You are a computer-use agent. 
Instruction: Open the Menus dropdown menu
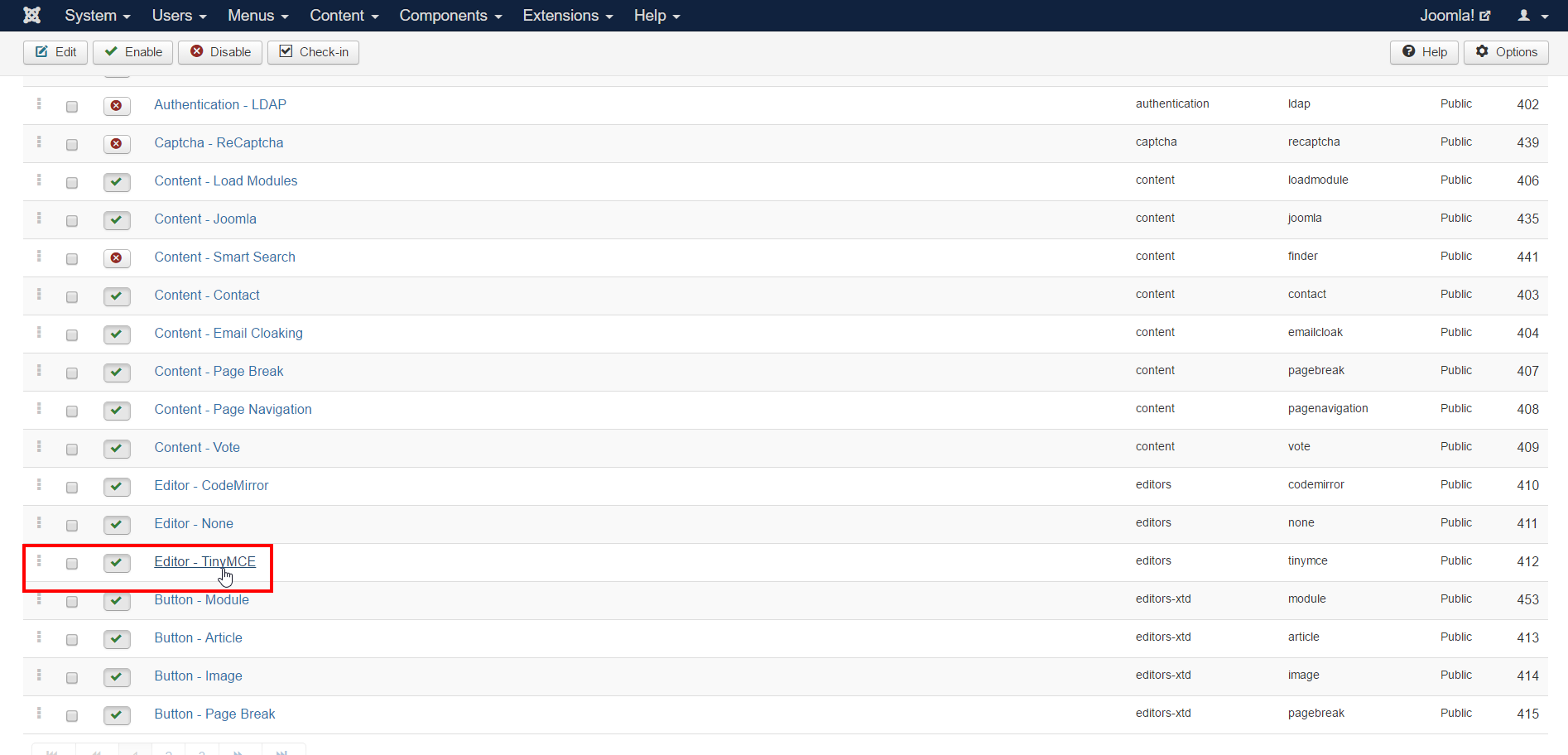(258, 16)
